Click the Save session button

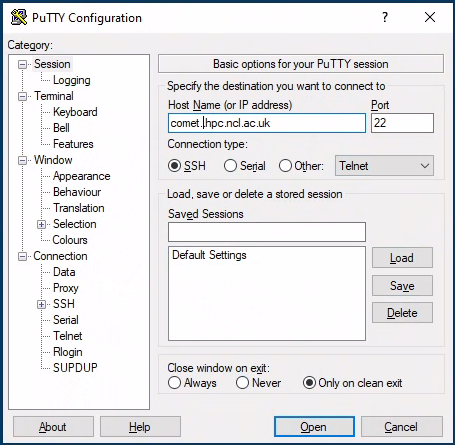[x=402, y=286]
